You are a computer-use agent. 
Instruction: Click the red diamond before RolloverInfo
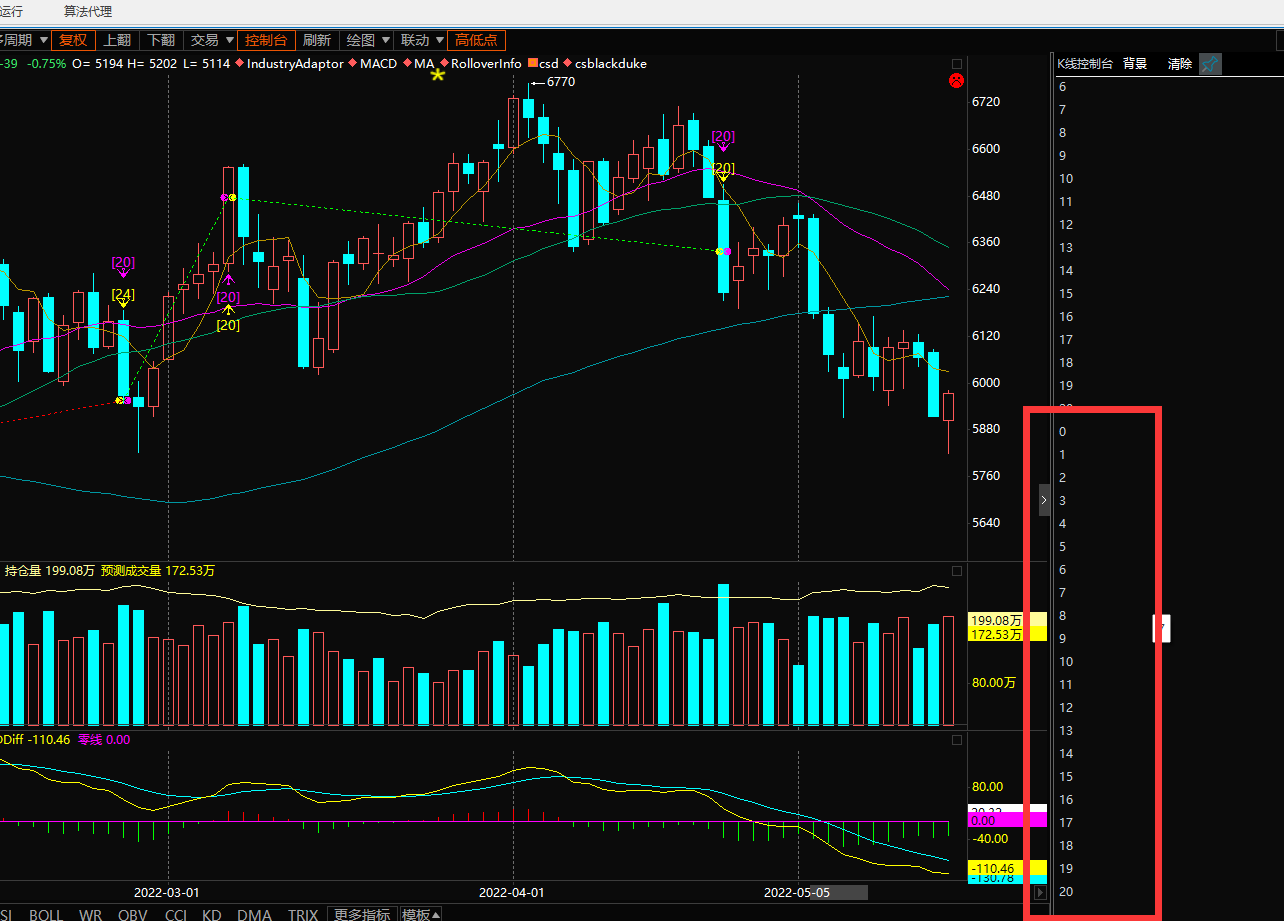tap(444, 64)
